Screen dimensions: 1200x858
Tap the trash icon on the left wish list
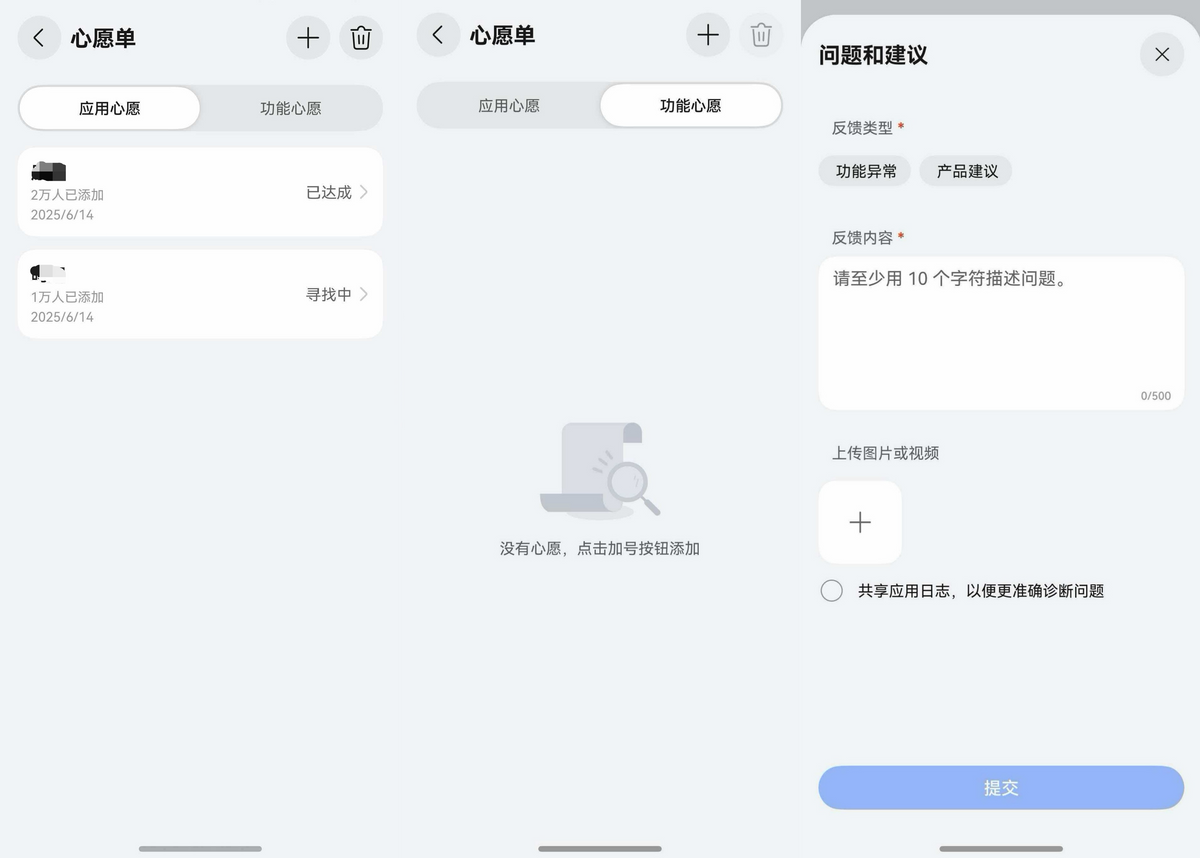tap(361, 38)
